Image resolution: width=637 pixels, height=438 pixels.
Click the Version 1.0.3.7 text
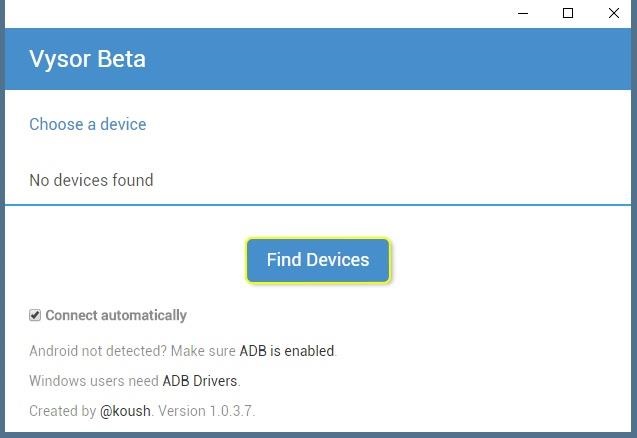coord(213,411)
